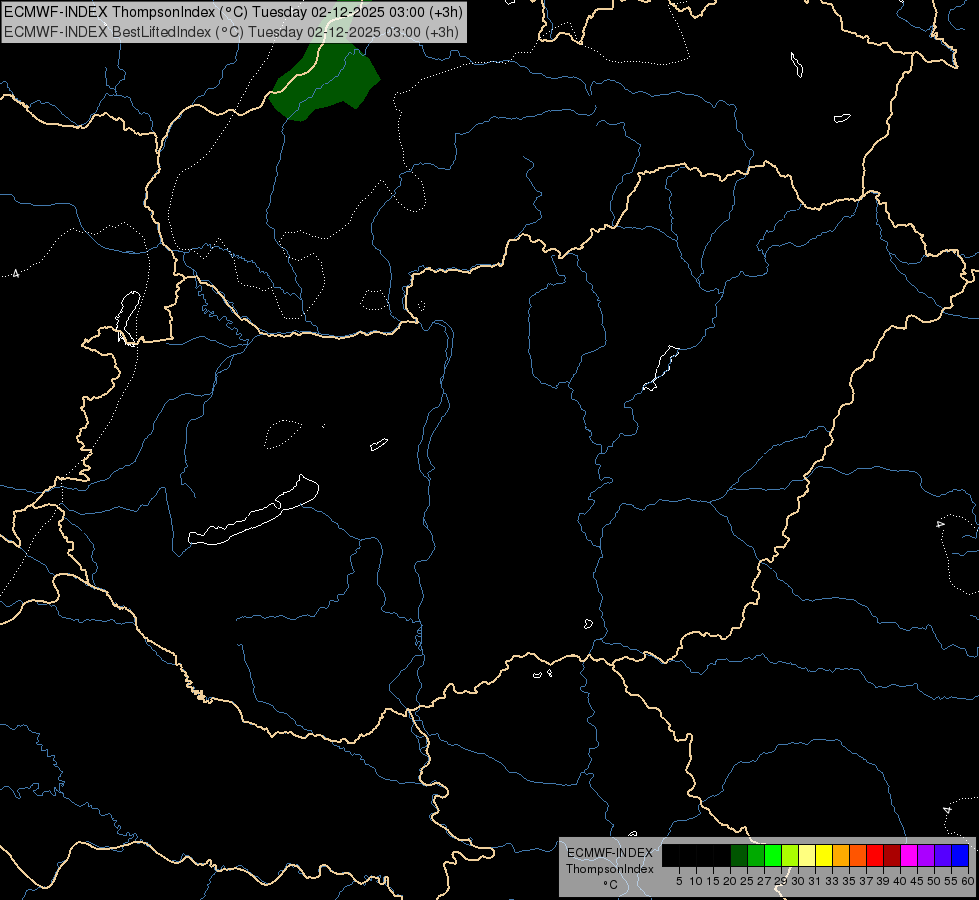Click the legend tick value '35'

[x=849, y=881]
